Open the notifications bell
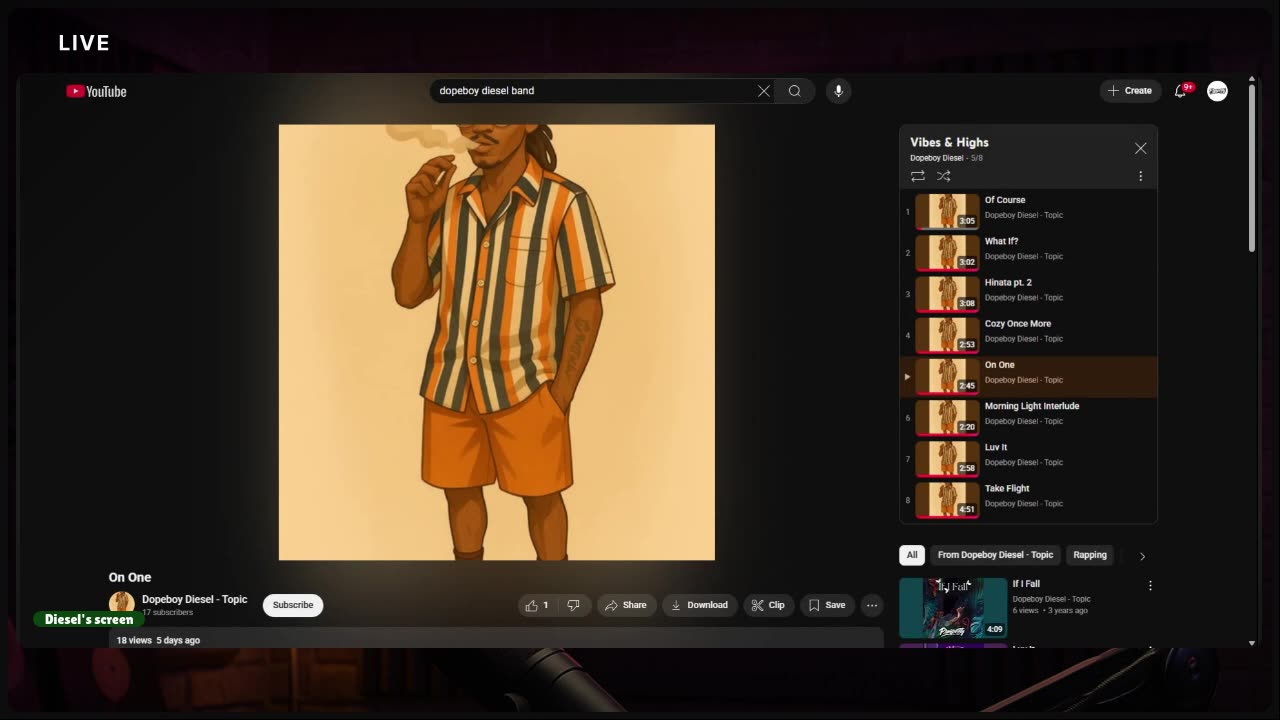The width and height of the screenshot is (1280, 720). click(x=1180, y=91)
